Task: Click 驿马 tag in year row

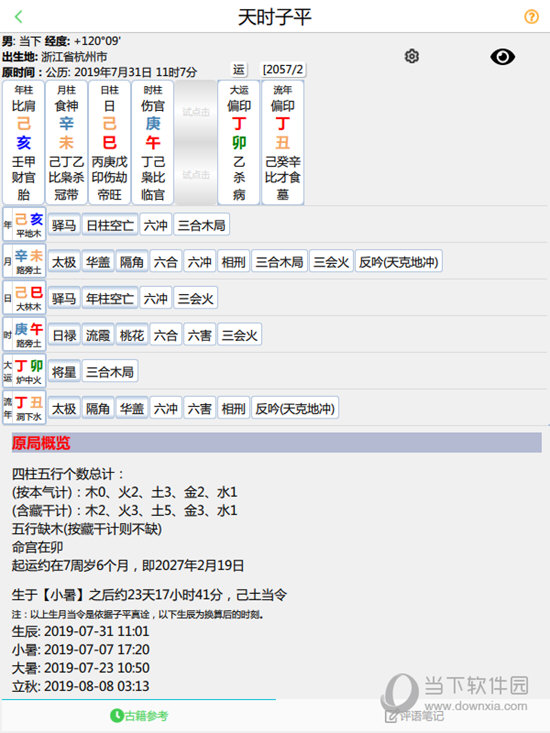Action: point(64,225)
